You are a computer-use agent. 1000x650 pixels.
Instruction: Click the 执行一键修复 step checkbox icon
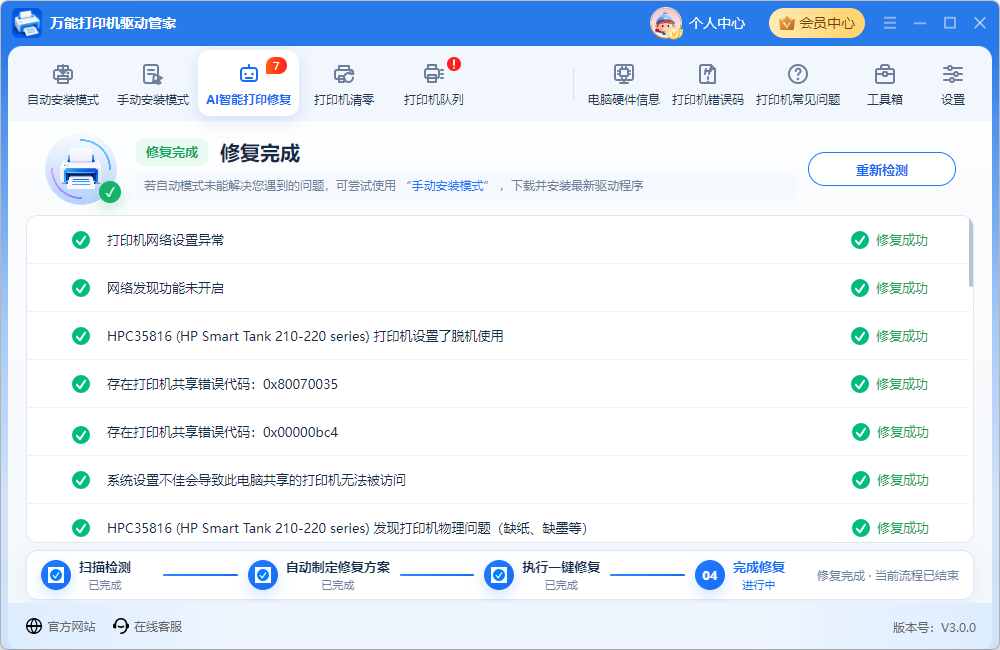click(499, 575)
